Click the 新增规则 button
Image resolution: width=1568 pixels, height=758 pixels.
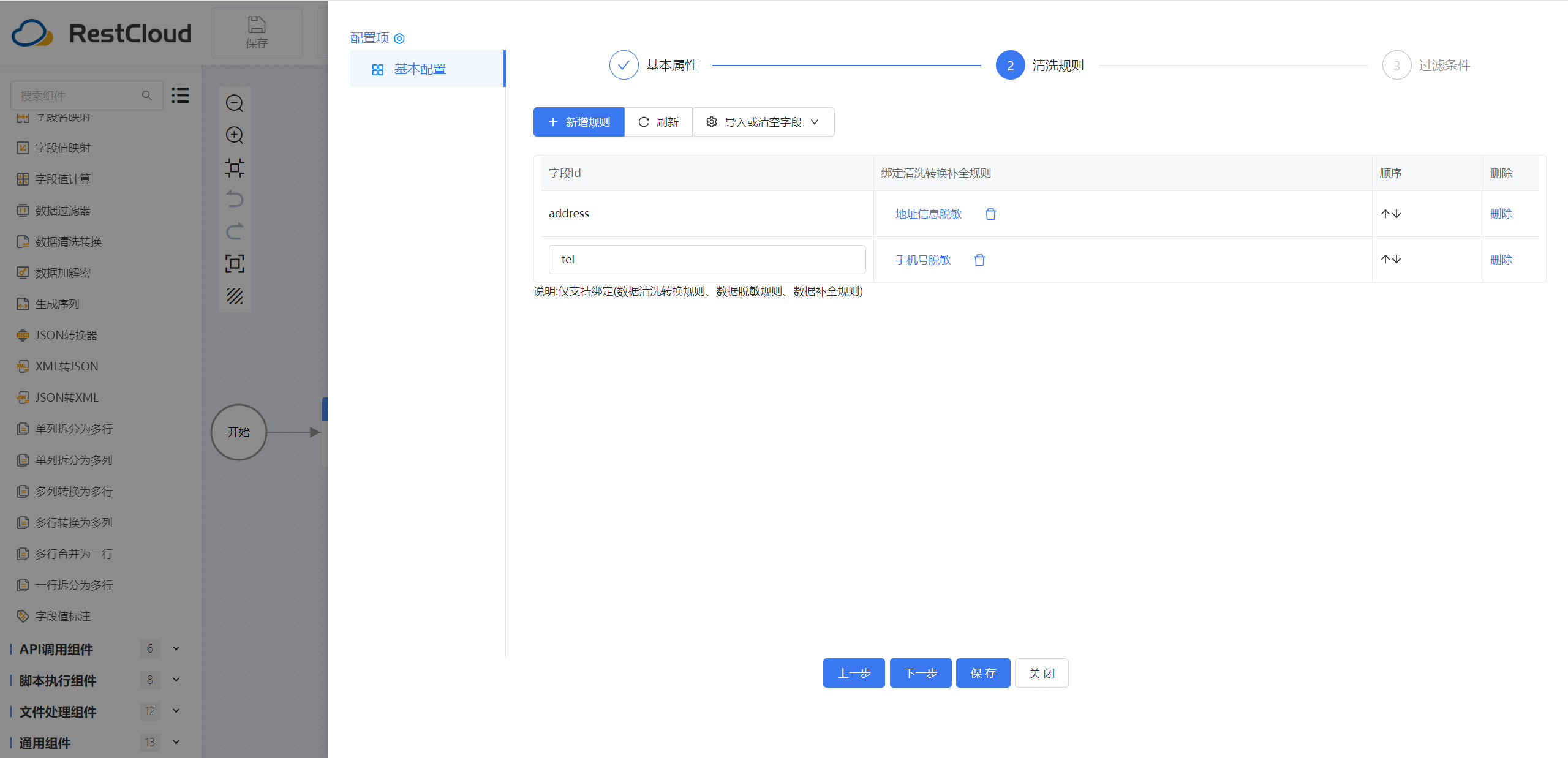[x=579, y=122]
